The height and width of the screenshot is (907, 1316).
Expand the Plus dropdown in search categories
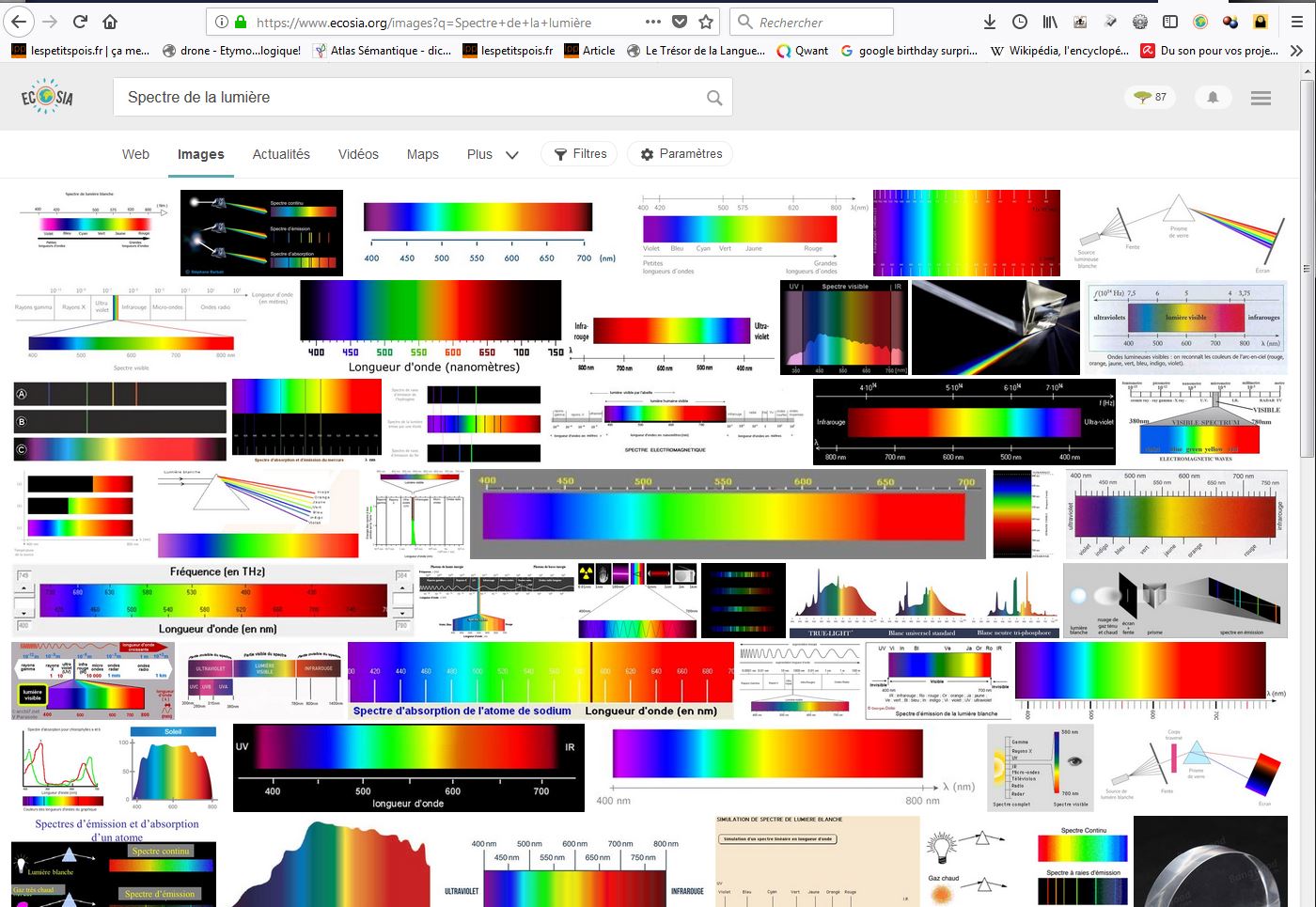493,154
